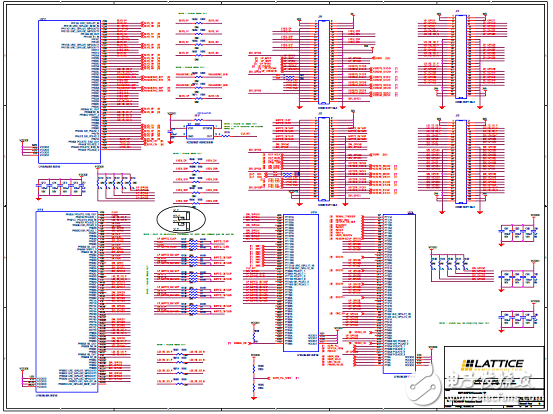Click the circular elecfans watermark logo
This screenshot has height=414, width=553.
423,386
